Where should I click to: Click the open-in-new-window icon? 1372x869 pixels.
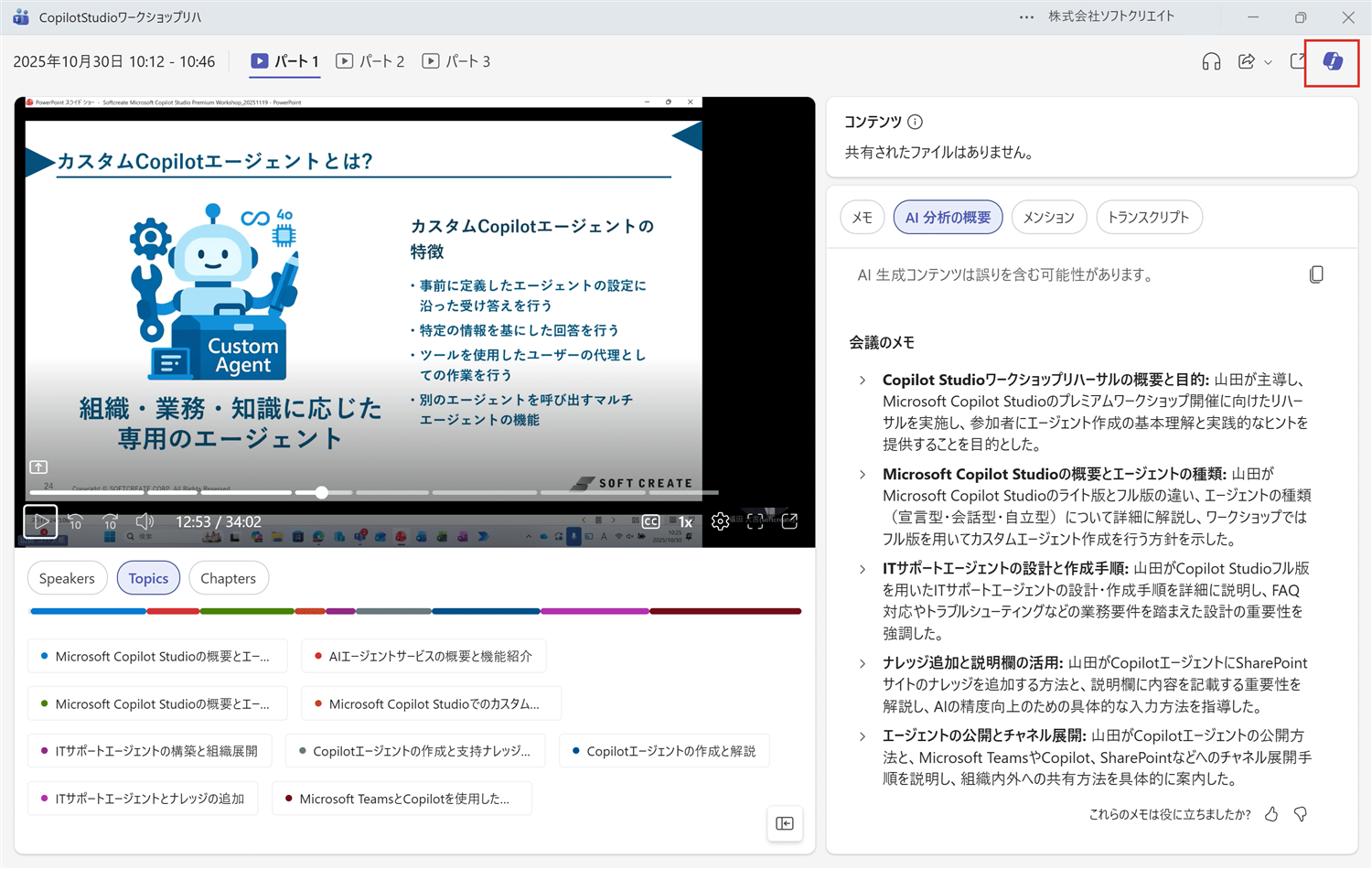click(1297, 61)
